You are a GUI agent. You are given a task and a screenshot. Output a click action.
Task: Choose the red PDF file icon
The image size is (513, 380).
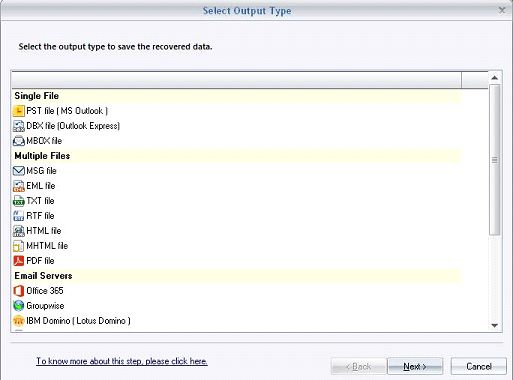pos(19,261)
